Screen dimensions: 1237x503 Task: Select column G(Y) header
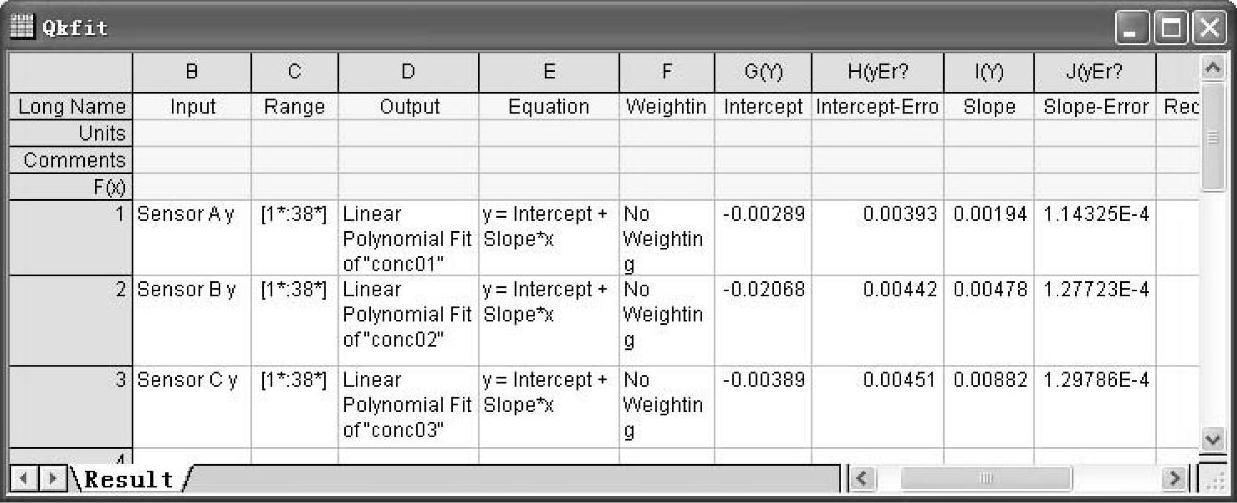click(x=761, y=71)
